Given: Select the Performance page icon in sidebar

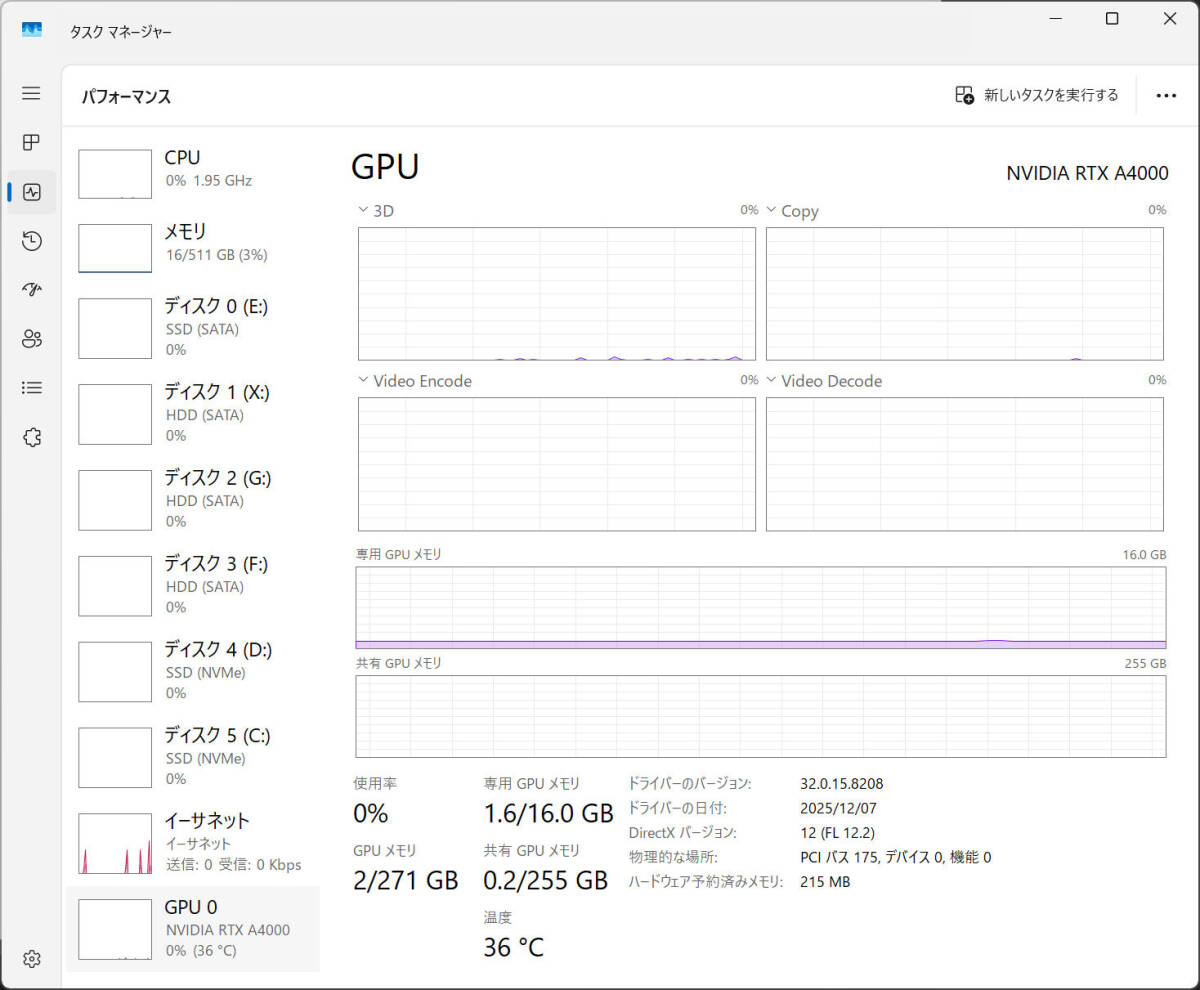Looking at the screenshot, I should 31,192.
